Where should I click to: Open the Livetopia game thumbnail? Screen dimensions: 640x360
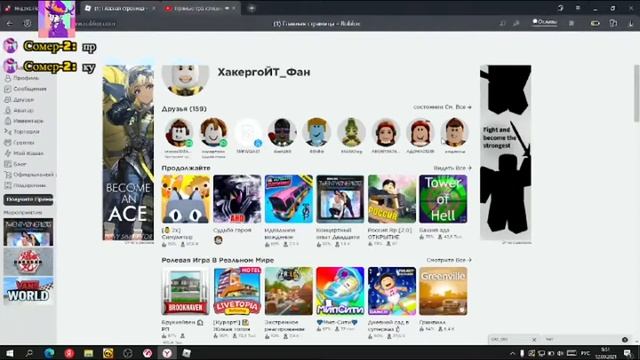(x=237, y=291)
